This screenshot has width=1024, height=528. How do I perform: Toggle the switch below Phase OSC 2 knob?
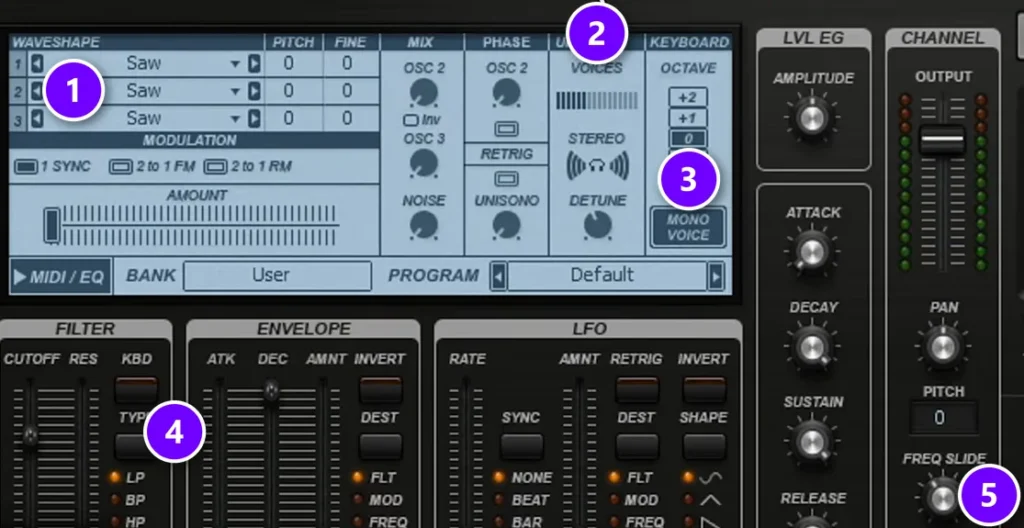pos(506,129)
